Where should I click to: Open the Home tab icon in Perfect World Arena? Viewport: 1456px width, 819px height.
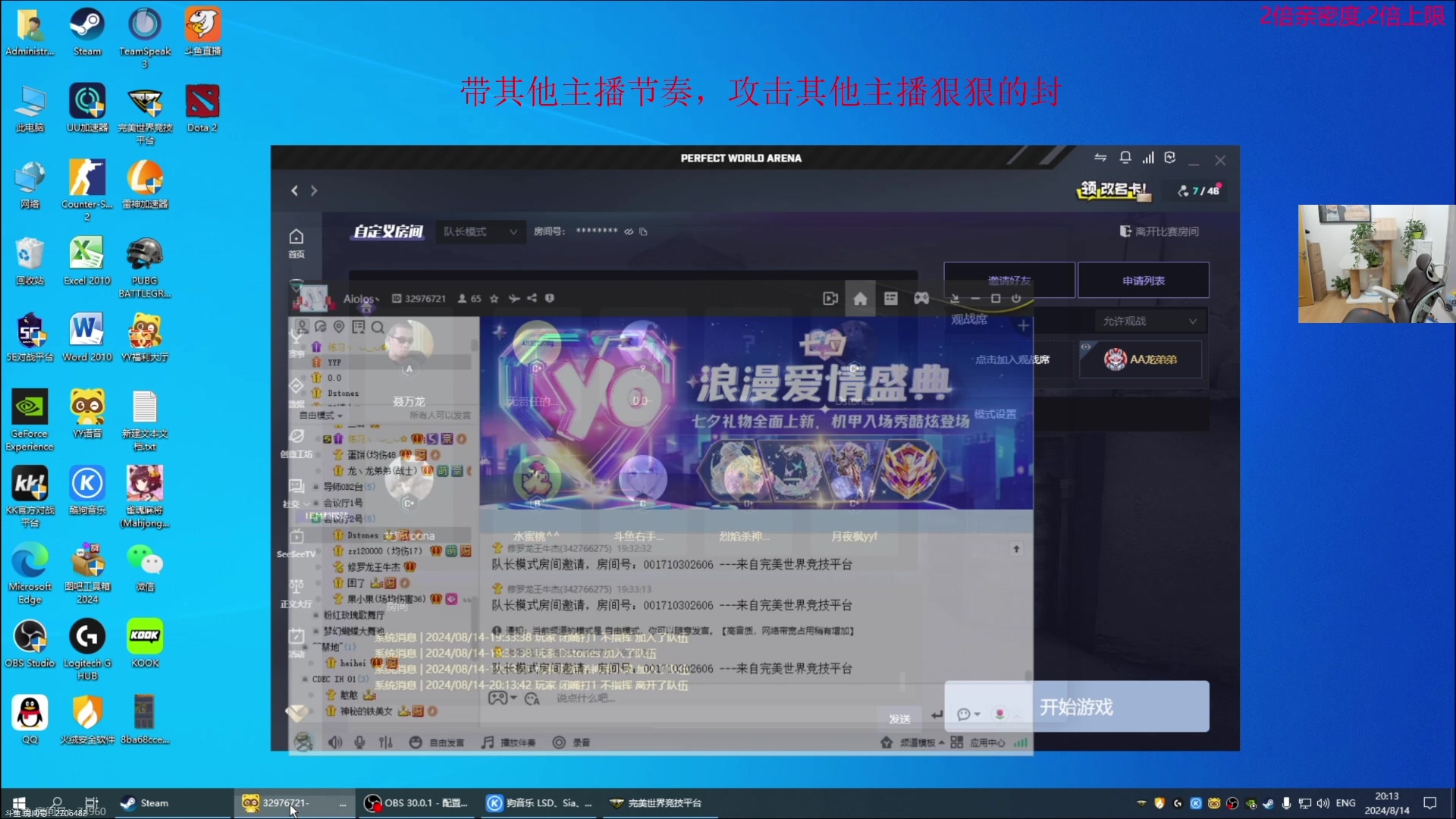861,299
